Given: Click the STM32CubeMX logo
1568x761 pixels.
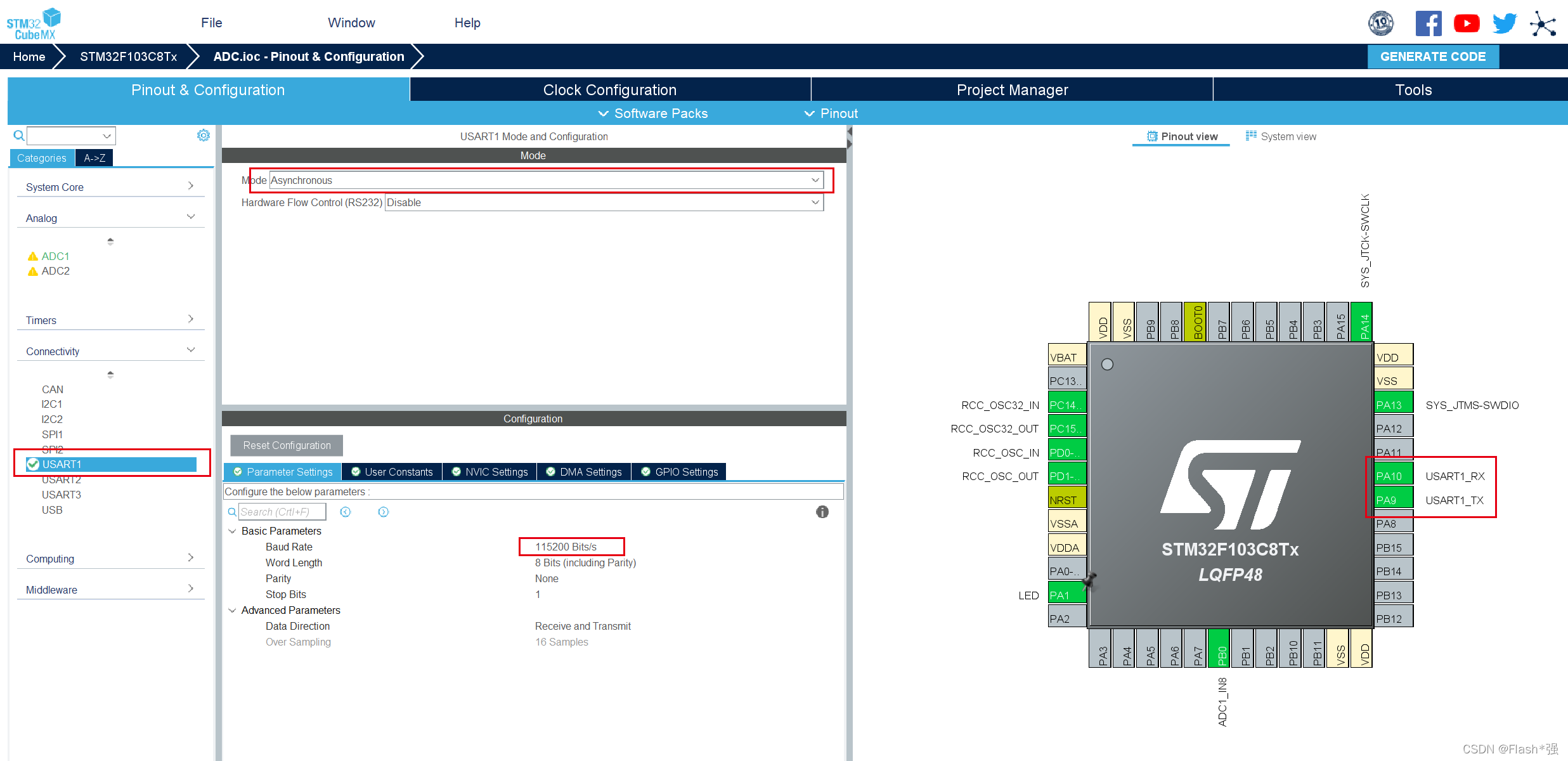Looking at the screenshot, I should [33, 24].
